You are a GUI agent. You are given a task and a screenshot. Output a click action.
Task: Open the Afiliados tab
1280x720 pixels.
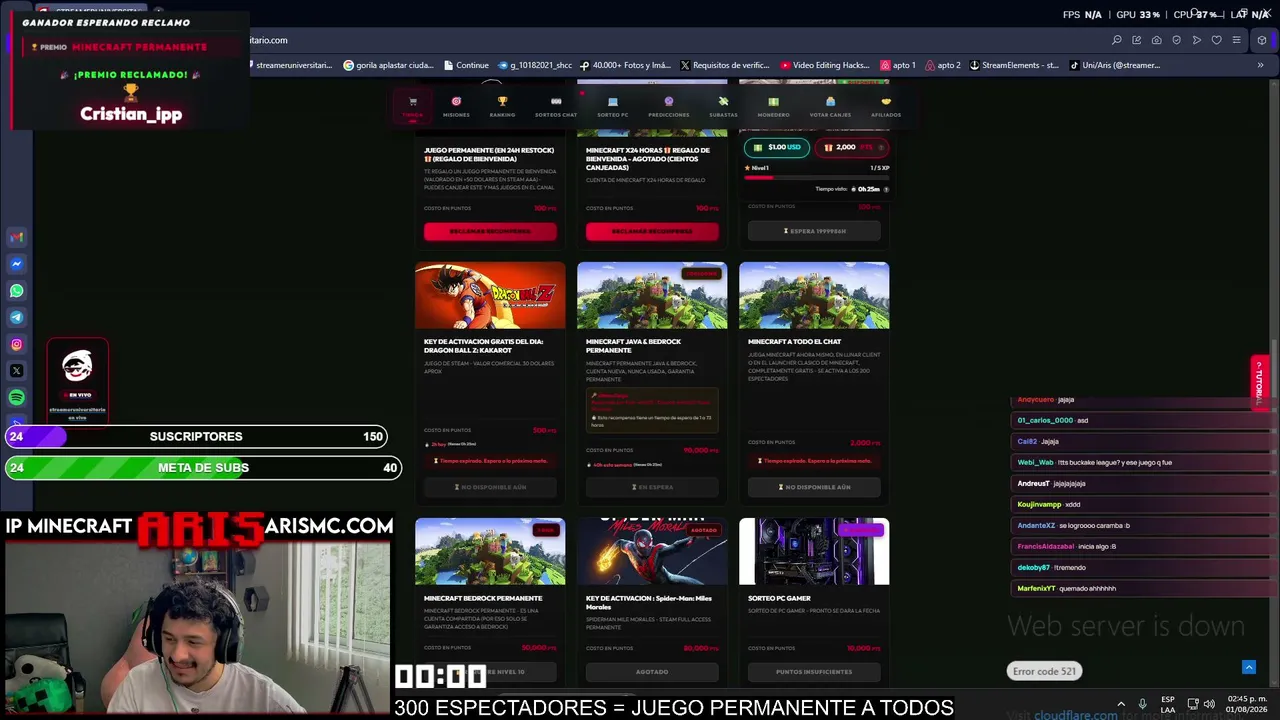(x=886, y=106)
